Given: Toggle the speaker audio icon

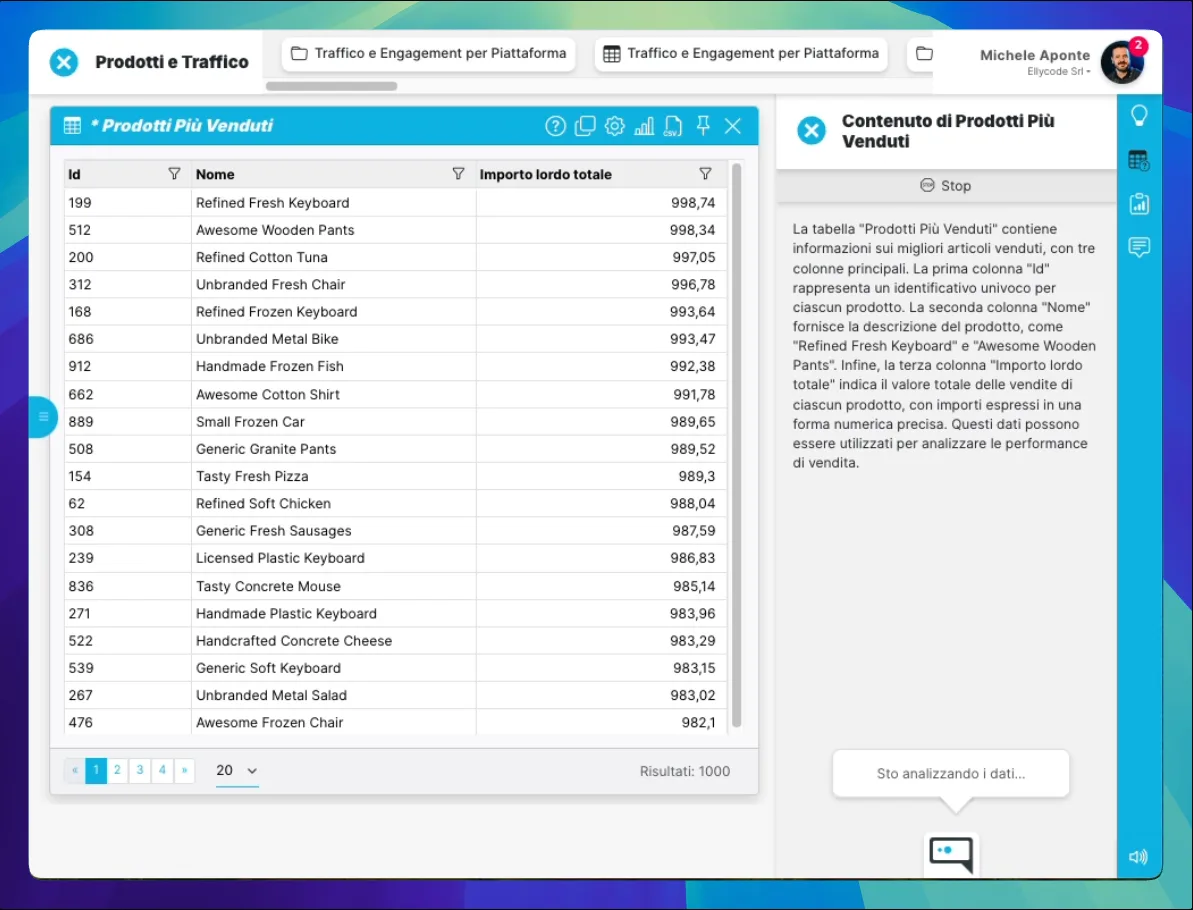Looking at the screenshot, I should pos(1138,858).
